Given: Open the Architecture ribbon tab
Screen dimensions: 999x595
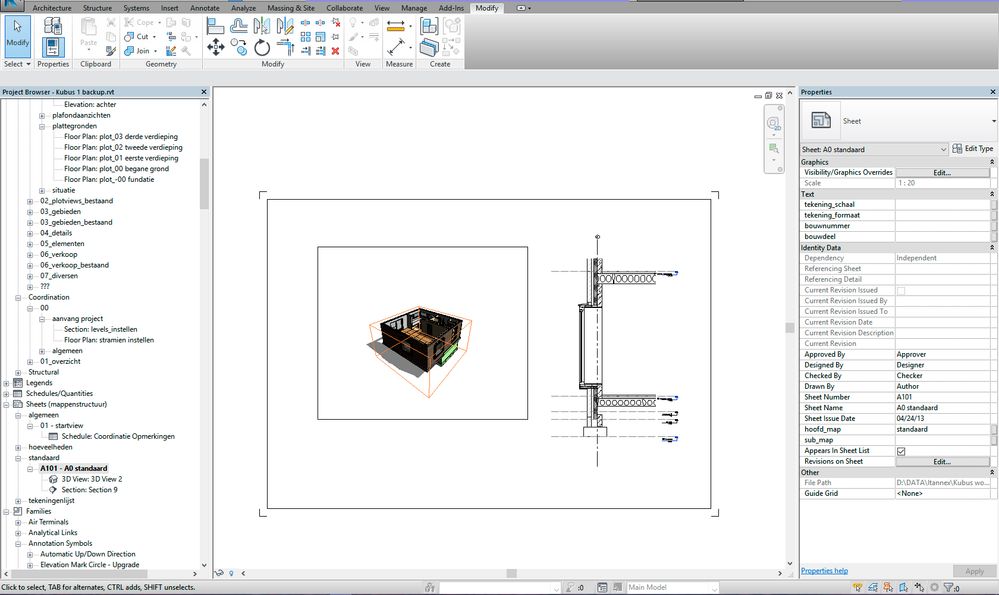Looking at the screenshot, I should (52, 8).
